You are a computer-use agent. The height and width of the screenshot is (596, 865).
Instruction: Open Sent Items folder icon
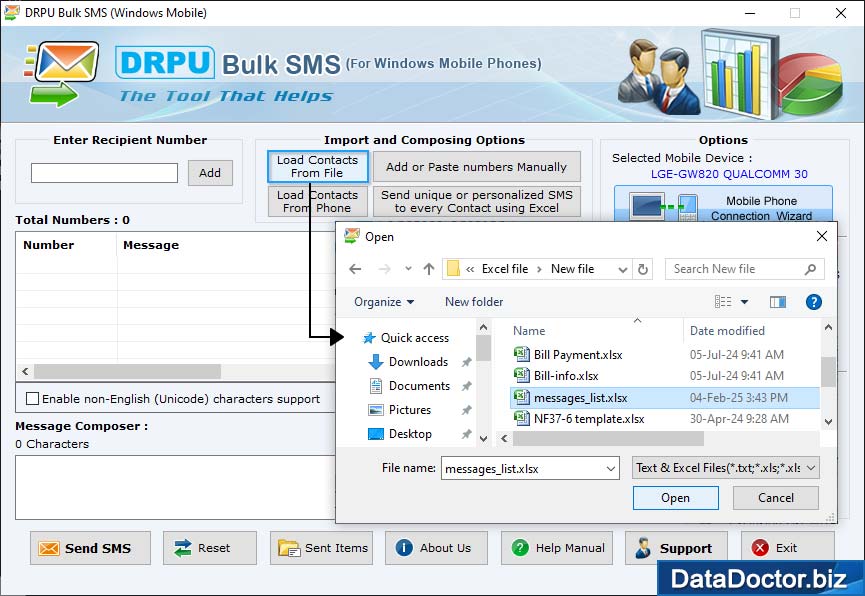289,548
